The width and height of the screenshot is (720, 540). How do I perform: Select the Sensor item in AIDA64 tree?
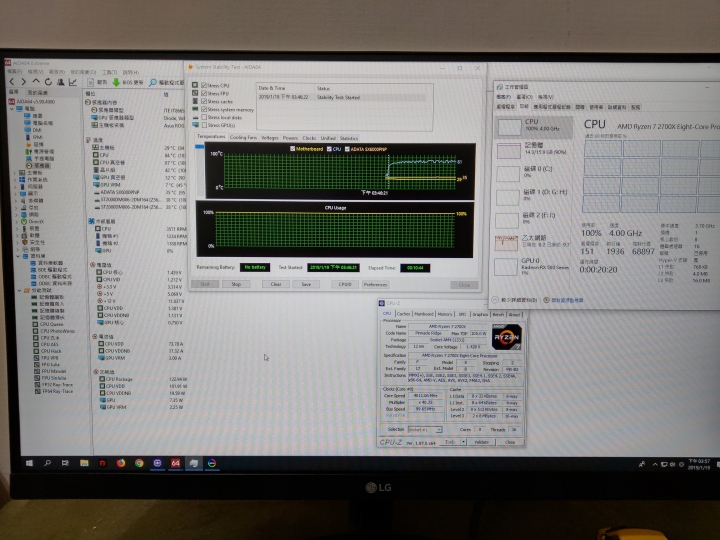tap(38, 165)
